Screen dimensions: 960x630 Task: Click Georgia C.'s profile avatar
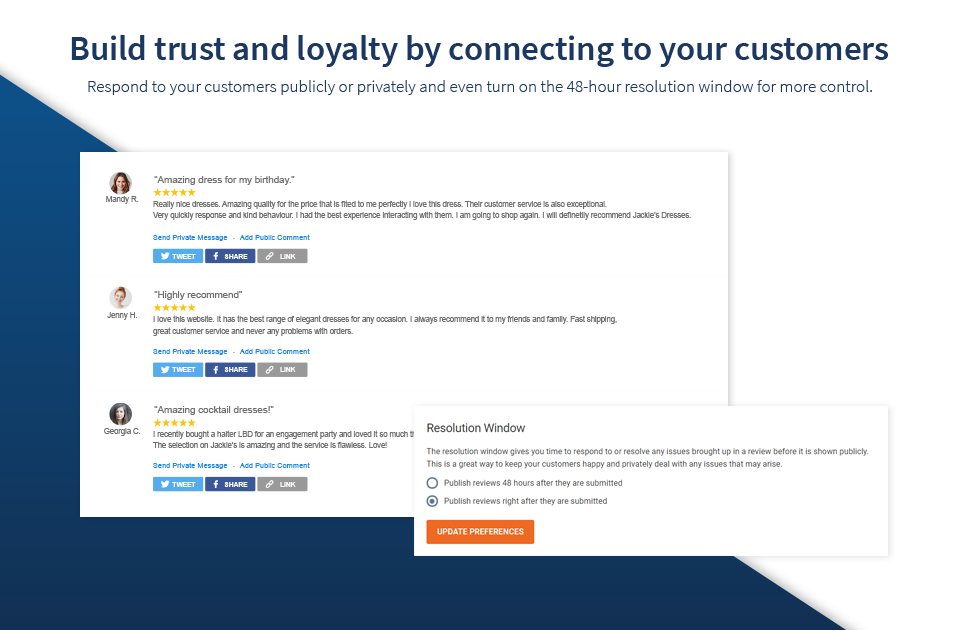(x=121, y=414)
